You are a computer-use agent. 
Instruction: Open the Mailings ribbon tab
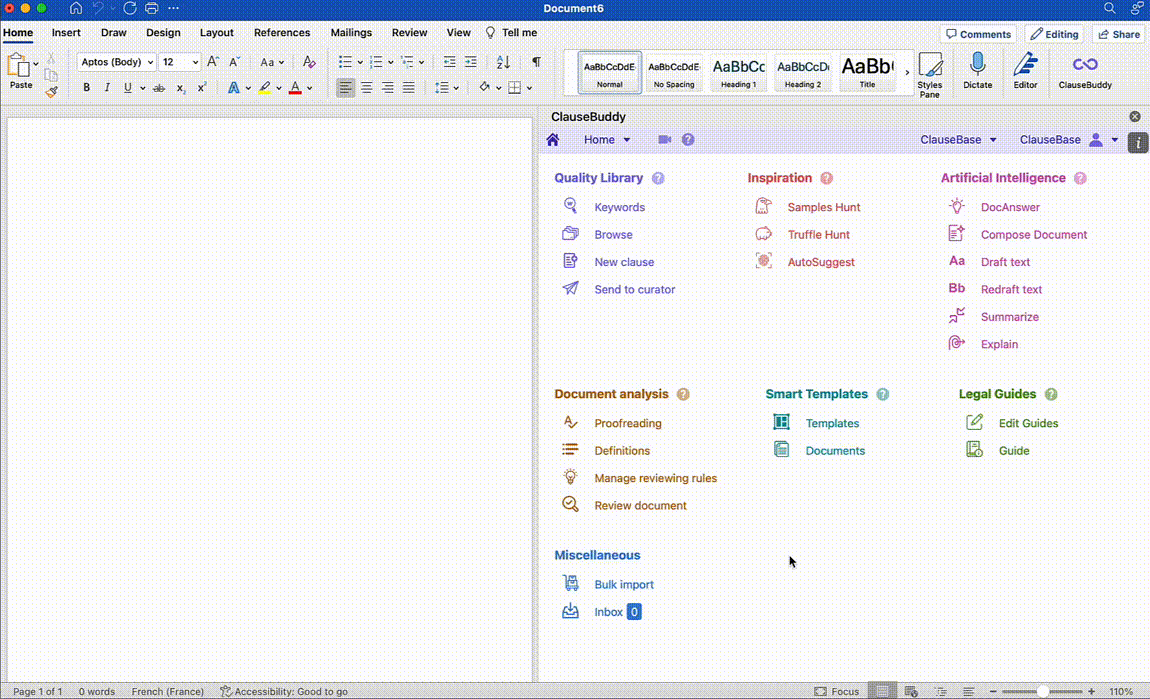[351, 32]
